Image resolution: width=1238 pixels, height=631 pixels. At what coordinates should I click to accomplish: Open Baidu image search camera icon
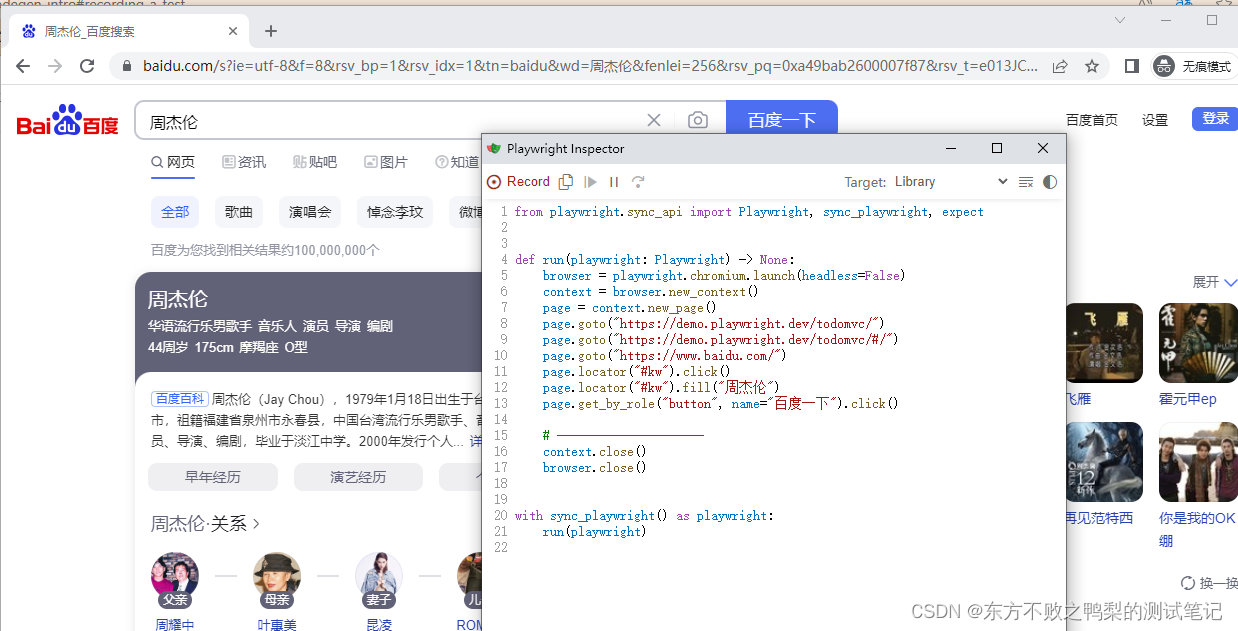[698, 120]
